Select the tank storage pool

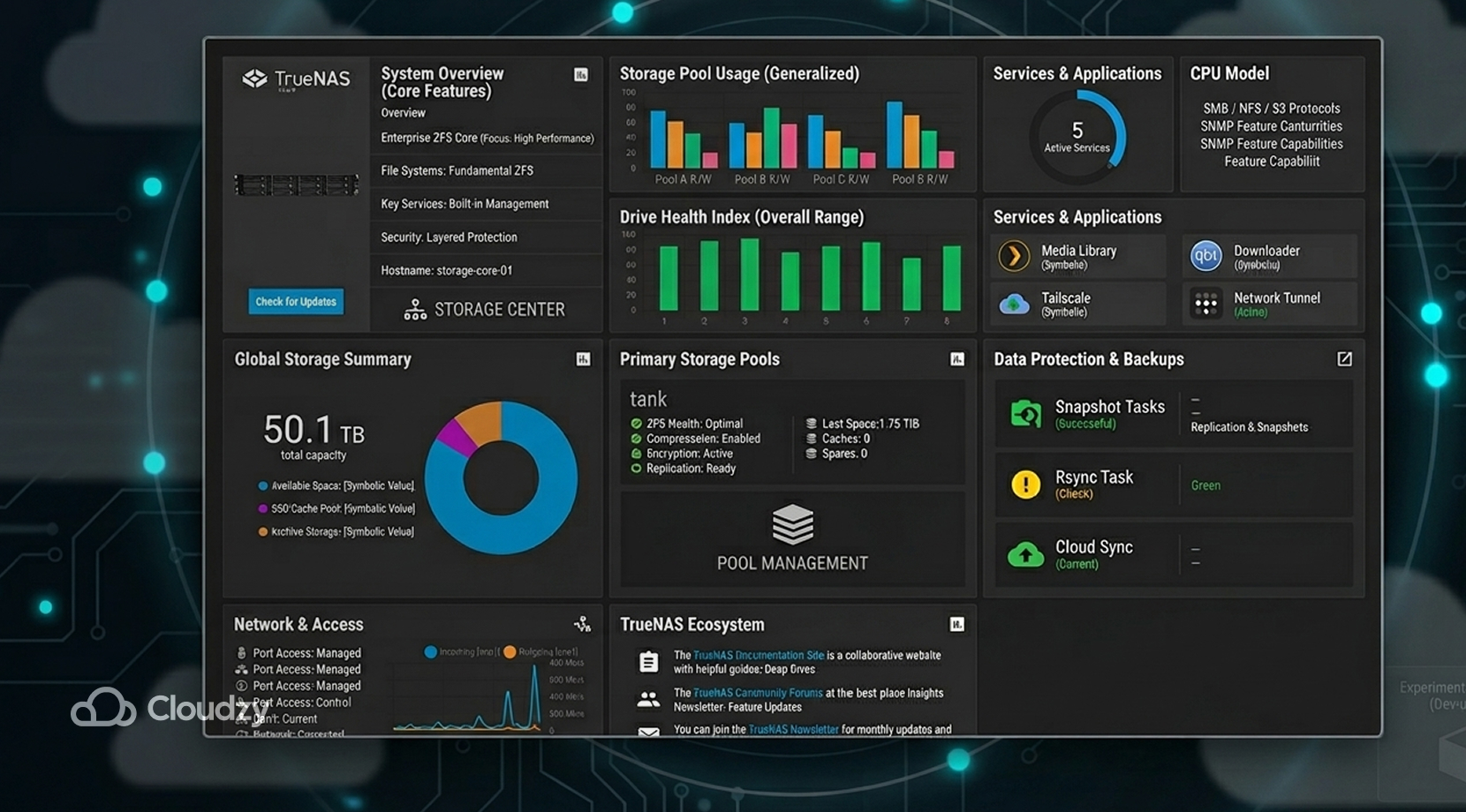(x=647, y=399)
